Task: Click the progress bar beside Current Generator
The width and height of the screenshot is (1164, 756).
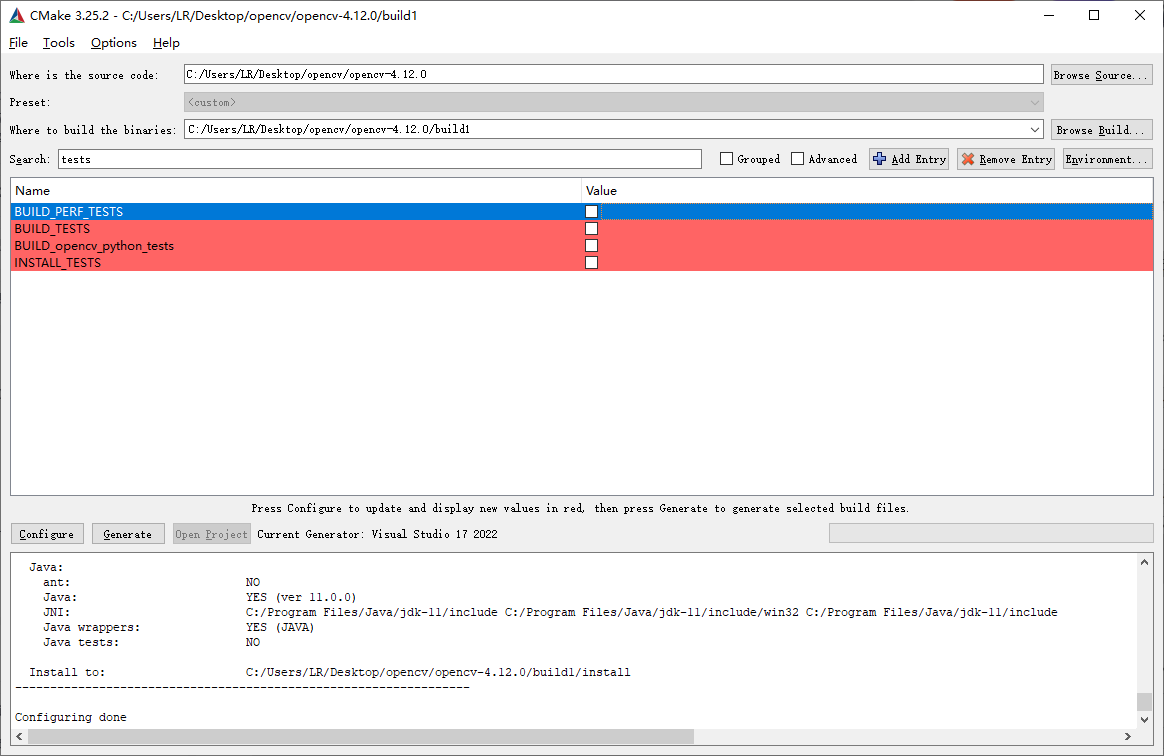Action: coord(991,533)
